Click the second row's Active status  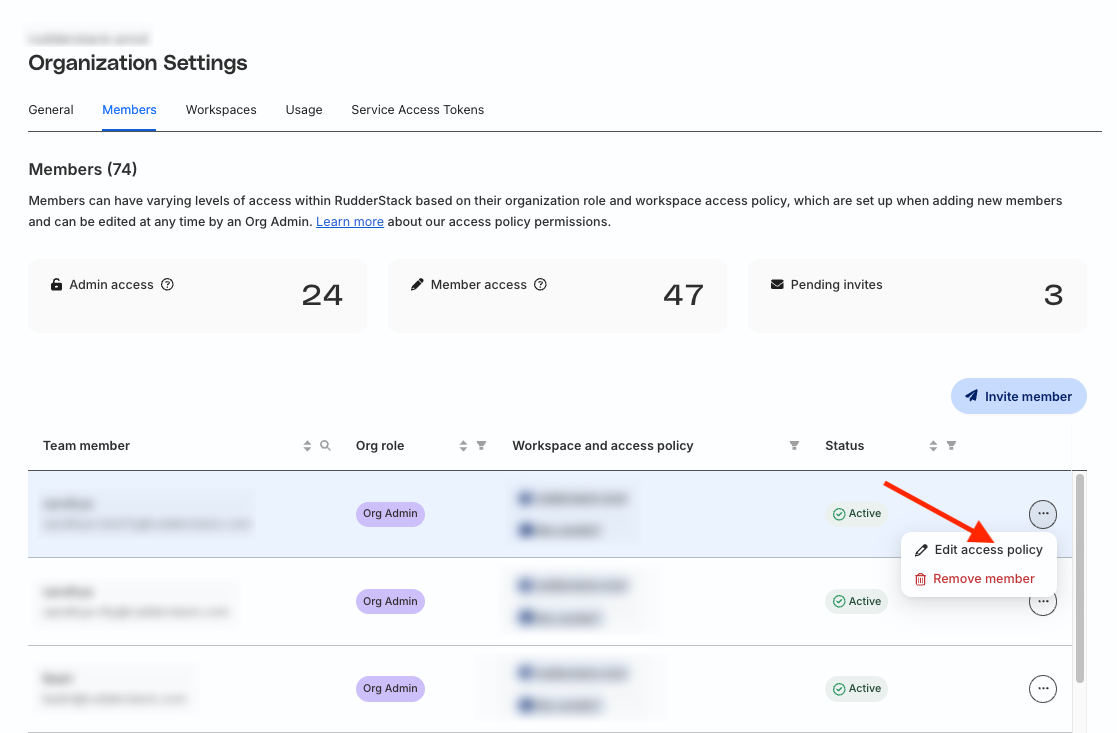click(857, 601)
